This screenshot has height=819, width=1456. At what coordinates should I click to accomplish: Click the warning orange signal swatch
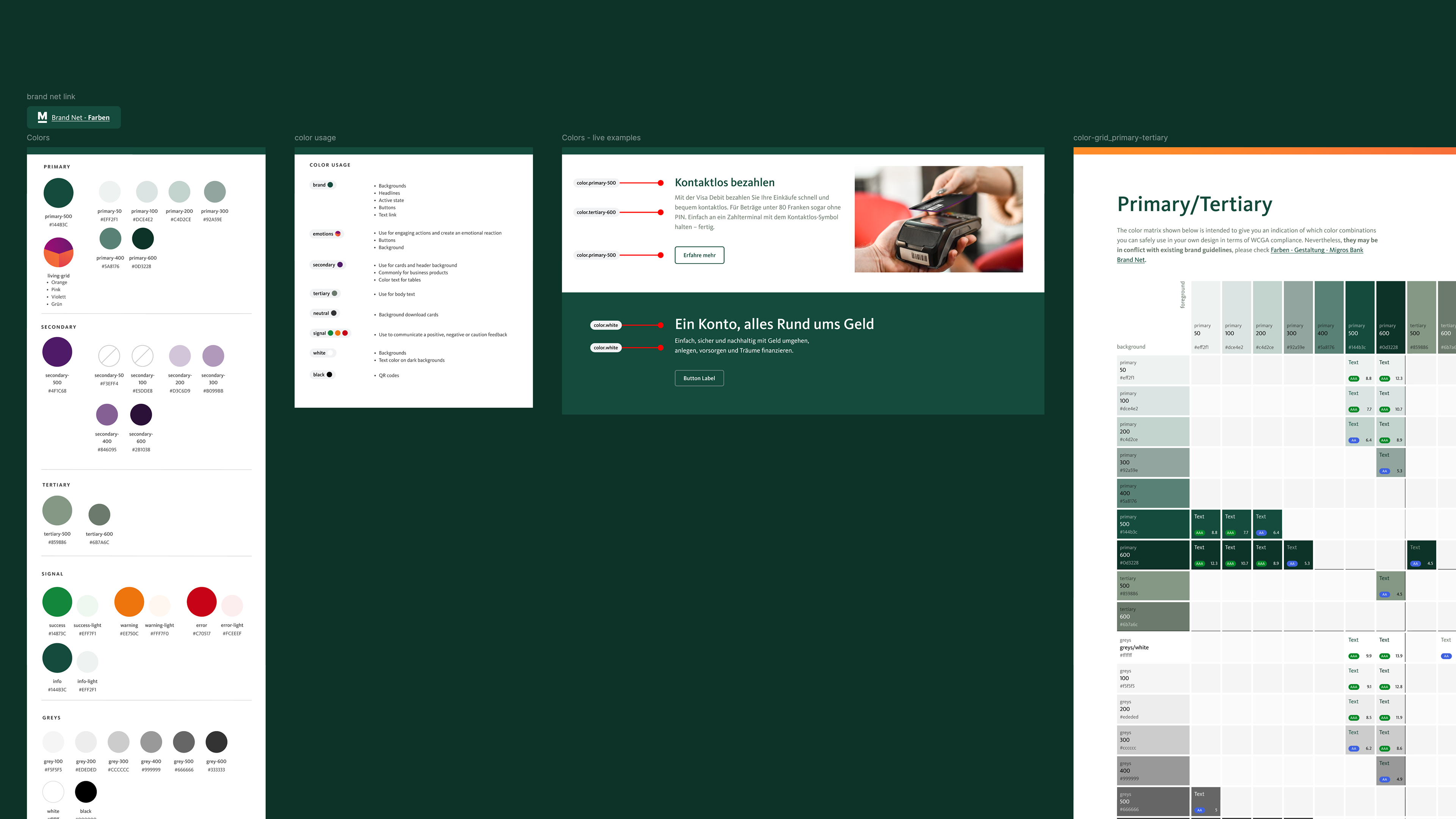pos(129,602)
